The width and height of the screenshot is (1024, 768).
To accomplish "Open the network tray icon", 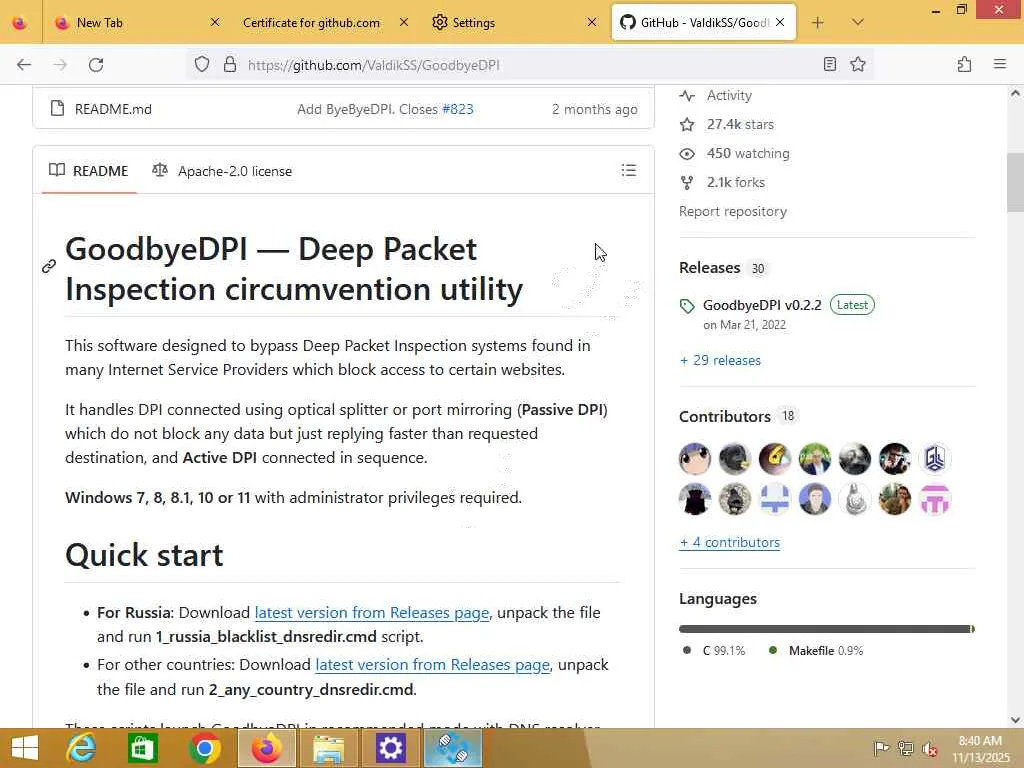I will pos(905,748).
